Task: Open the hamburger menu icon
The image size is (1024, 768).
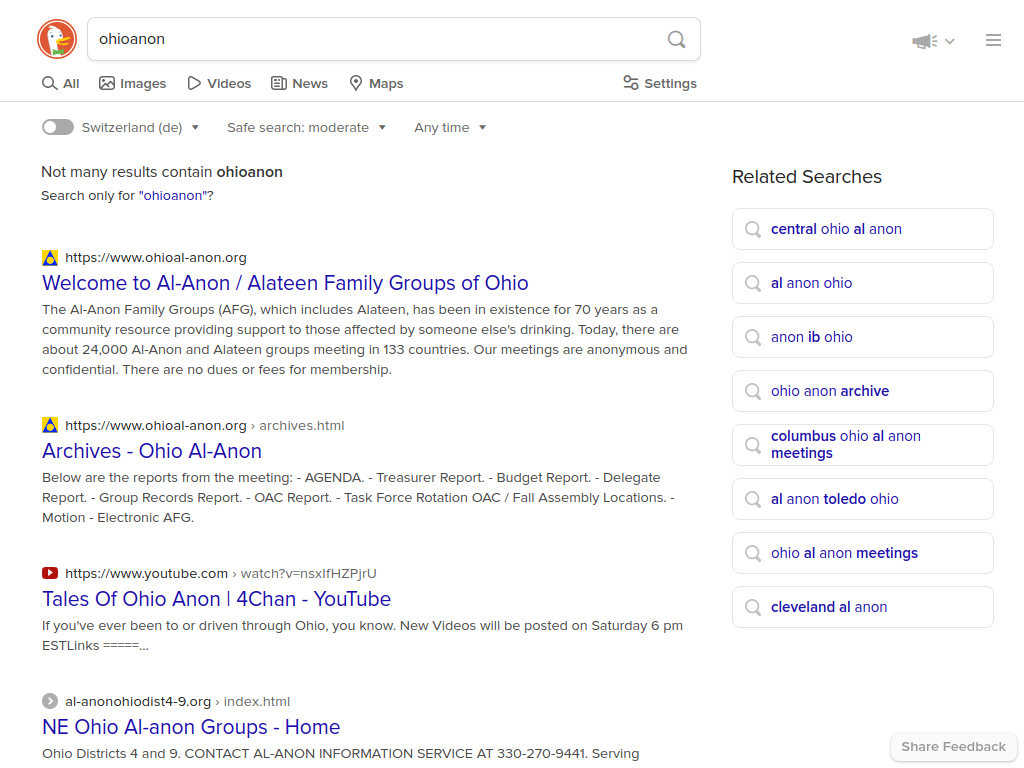Action: (993, 40)
